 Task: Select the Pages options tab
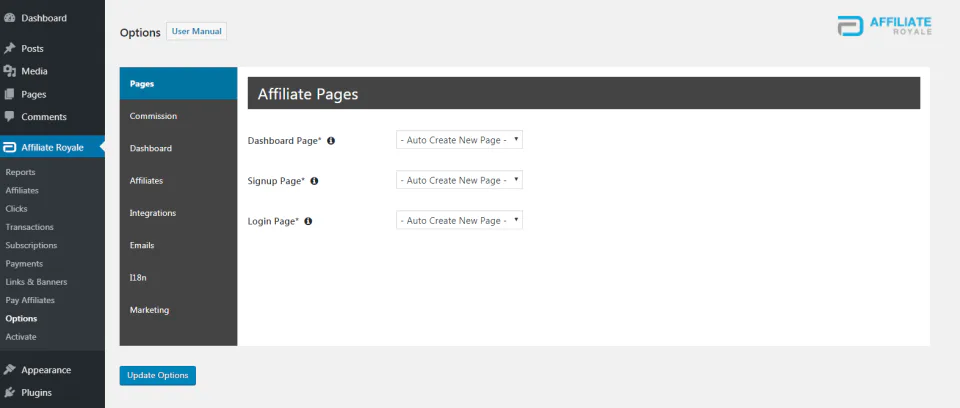(x=178, y=83)
